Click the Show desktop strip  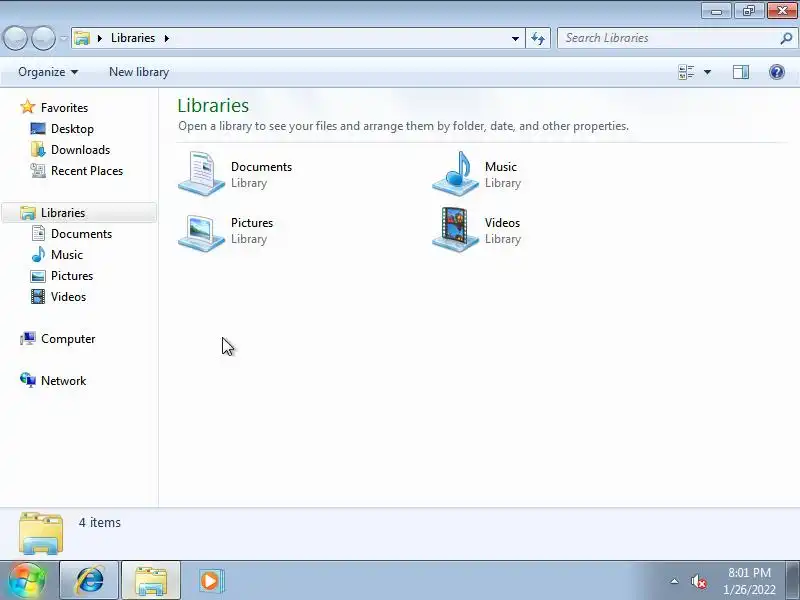pos(792,581)
